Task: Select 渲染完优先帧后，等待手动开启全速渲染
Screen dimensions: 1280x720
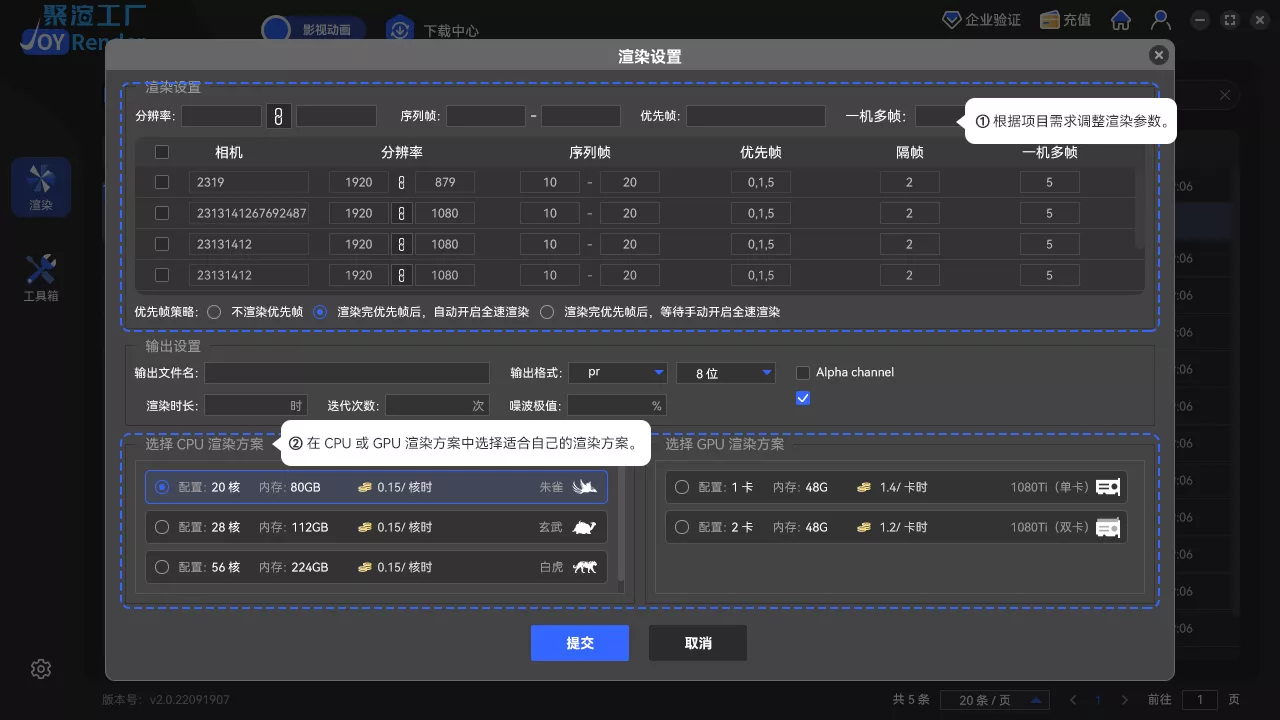Action: point(547,312)
